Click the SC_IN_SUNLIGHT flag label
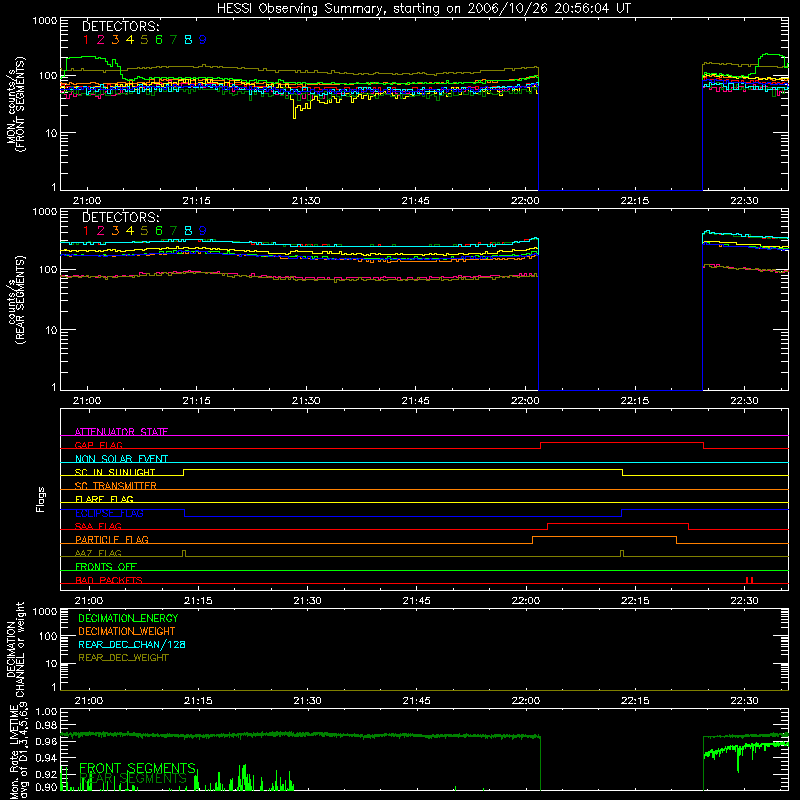This screenshot has width=800, height=800. pyautogui.click(x=115, y=472)
